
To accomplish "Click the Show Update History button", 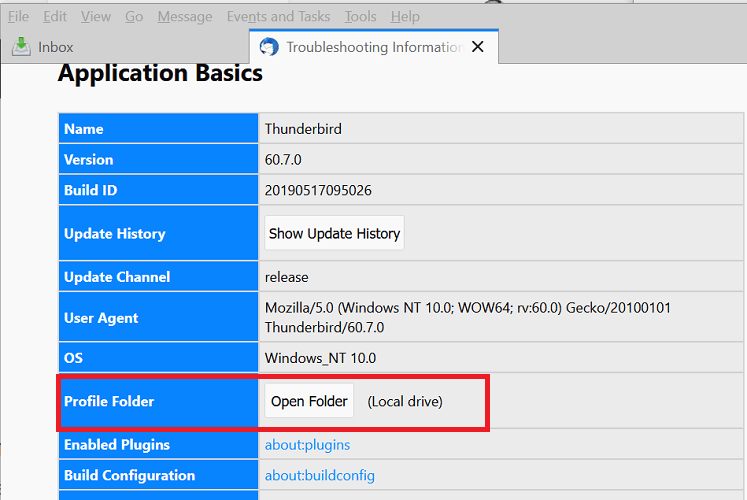I will tap(334, 233).
